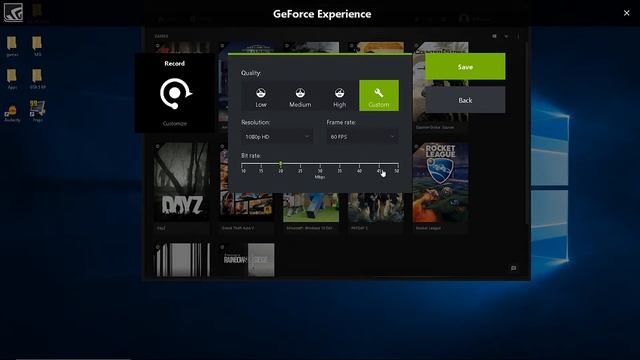Open the Resolution dropdown showing 1080p HD
Viewport: 640px width, 360px height.
pos(277,137)
